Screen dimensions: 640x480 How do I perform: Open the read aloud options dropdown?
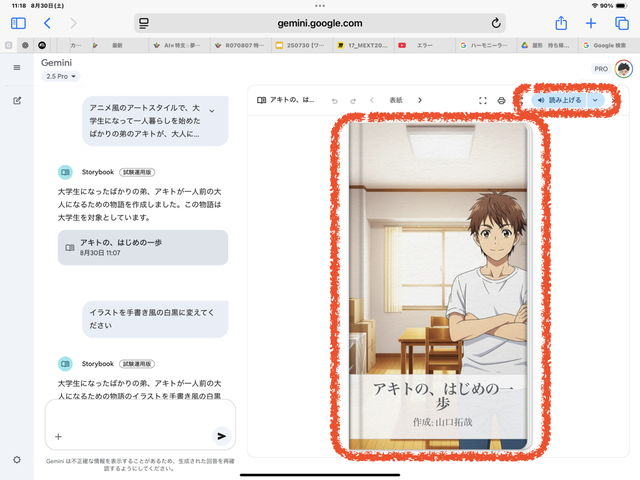tap(596, 100)
